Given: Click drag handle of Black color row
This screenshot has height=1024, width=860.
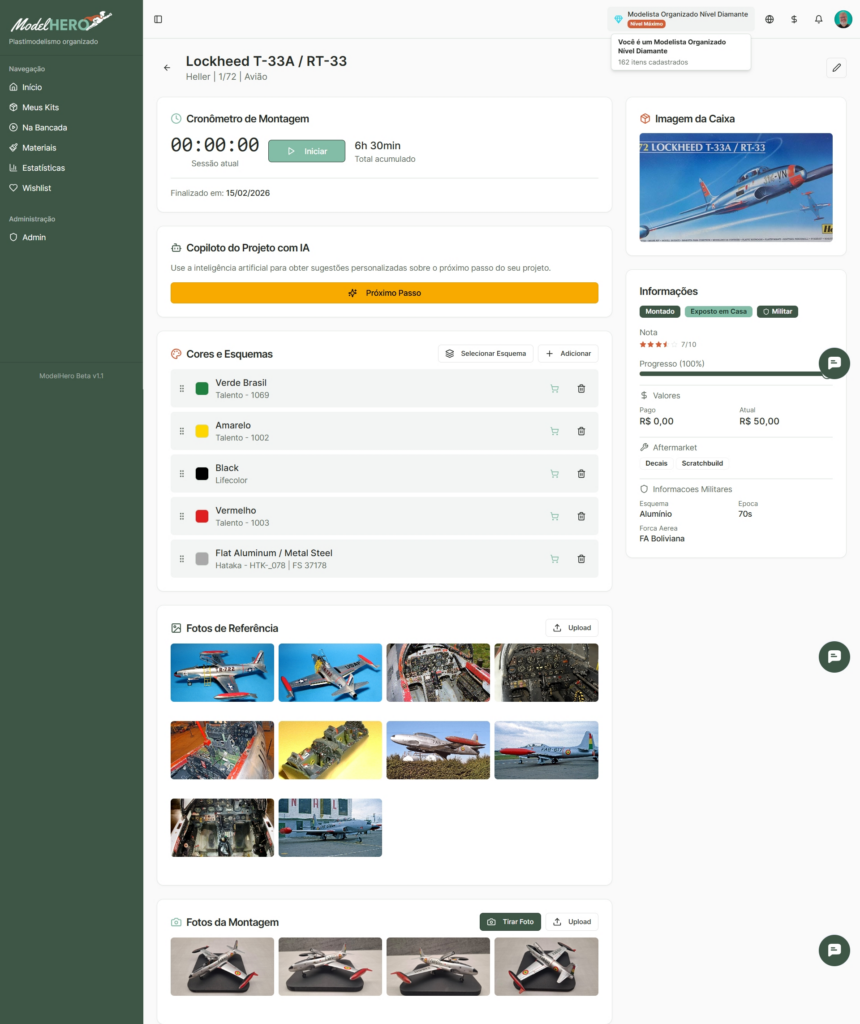Looking at the screenshot, I should (x=182, y=474).
